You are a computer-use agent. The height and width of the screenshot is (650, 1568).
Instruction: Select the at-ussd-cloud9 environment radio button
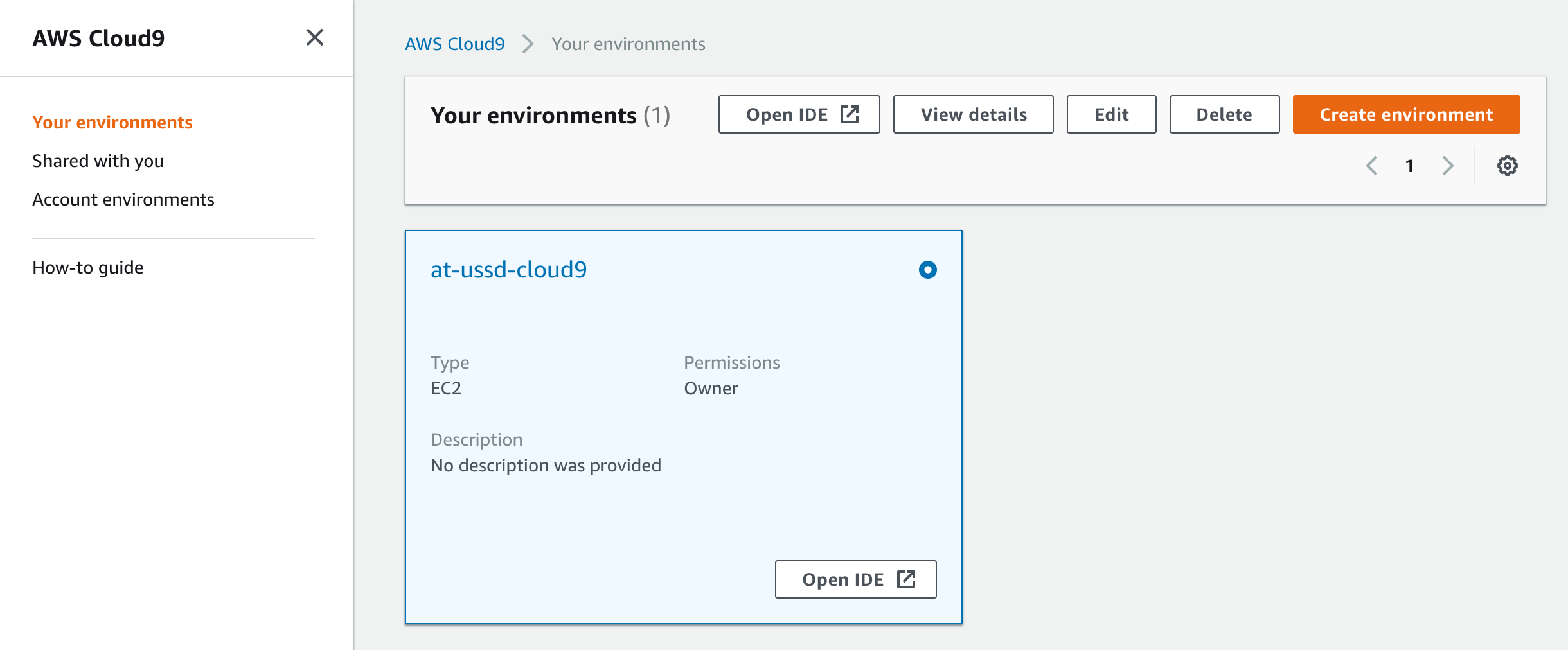point(927,270)
